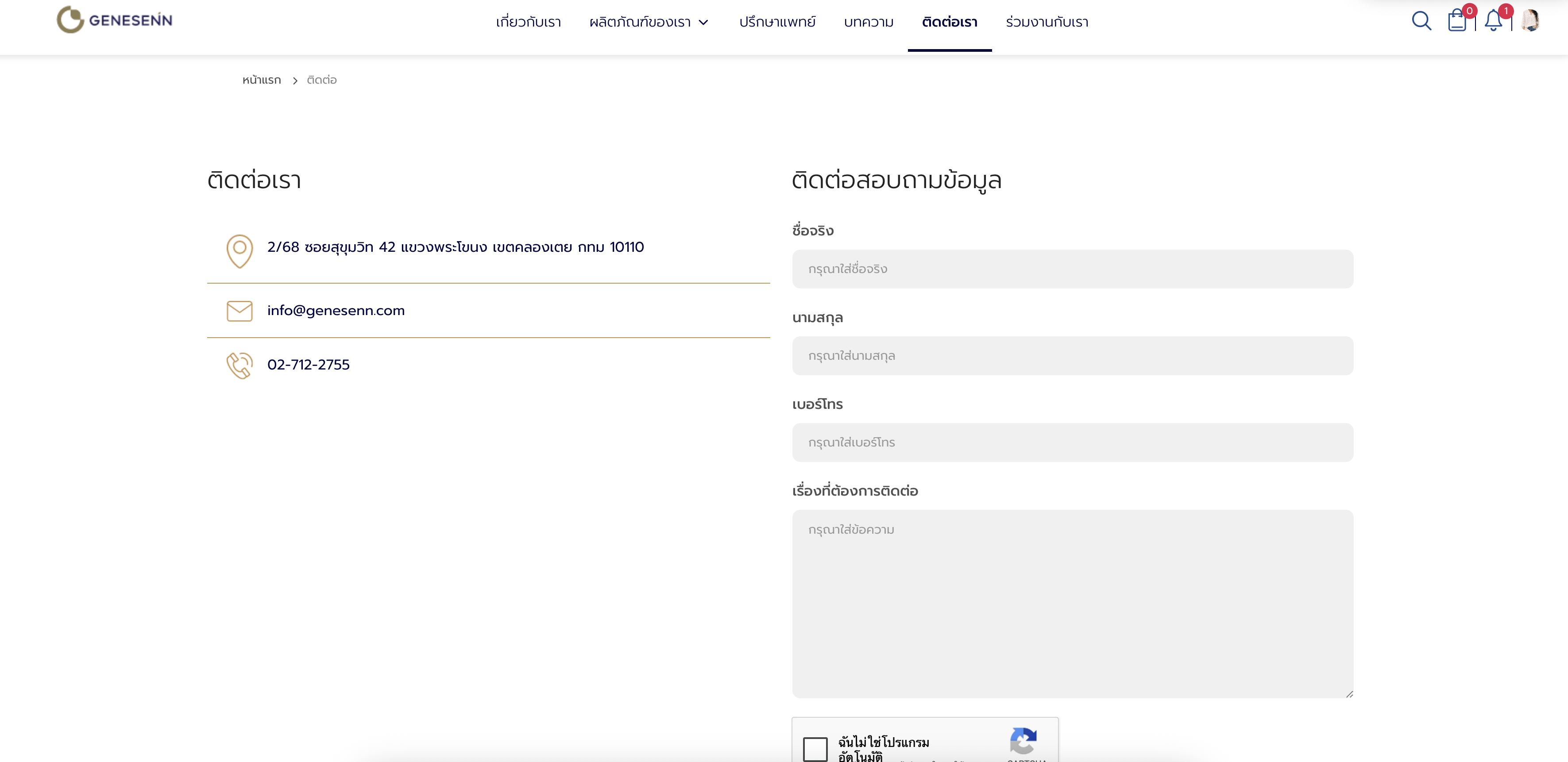Click the user profile avatar
Viewport: 1568px width, 762px height.
1529,20
